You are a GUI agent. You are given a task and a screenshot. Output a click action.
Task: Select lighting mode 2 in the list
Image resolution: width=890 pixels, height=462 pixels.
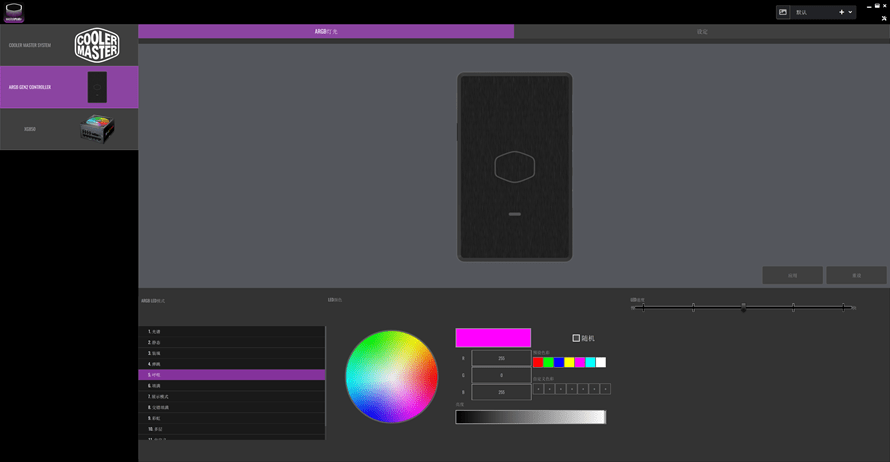pos(232,342)
